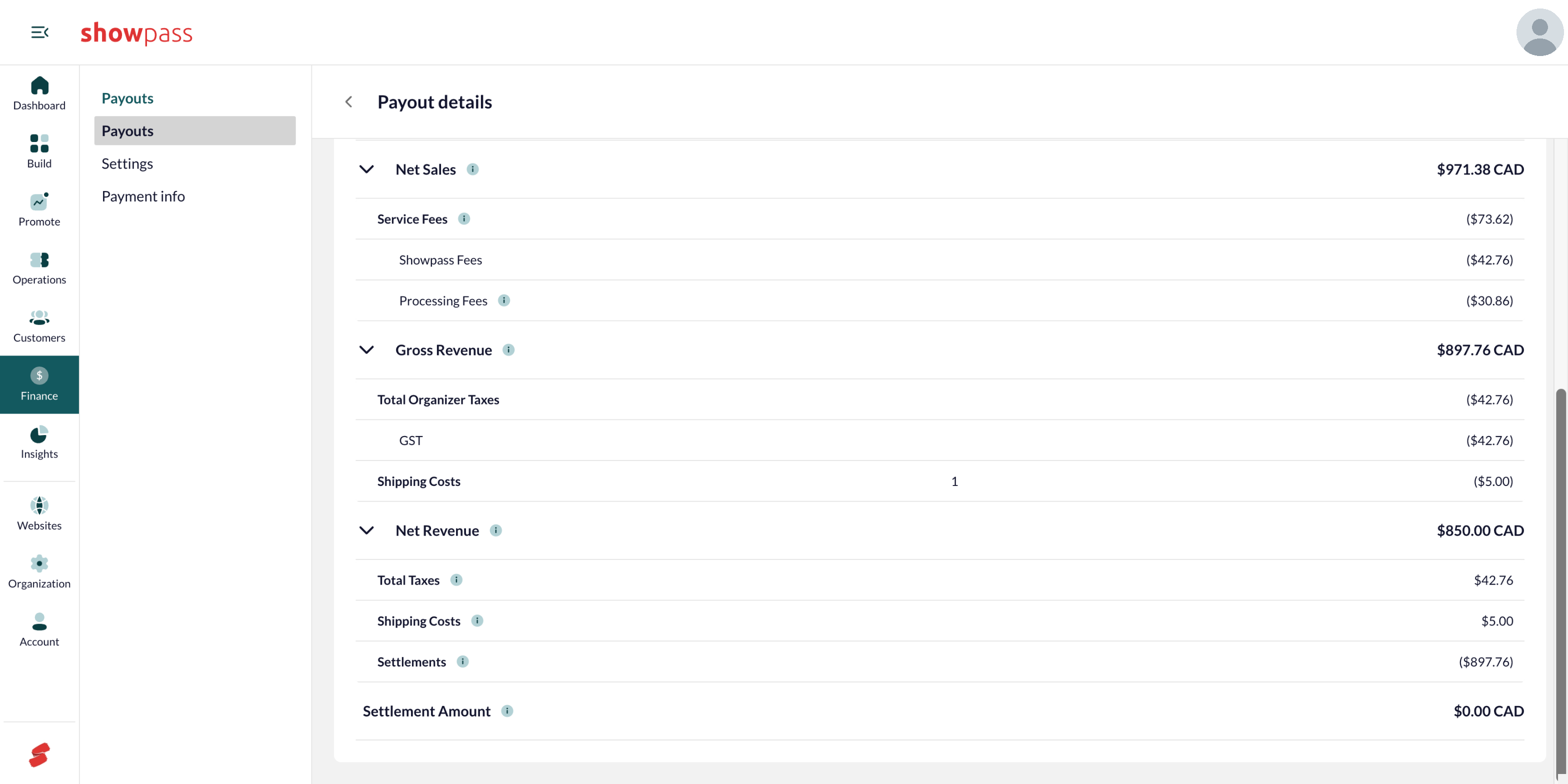Click the $850.00 CAD Net Revenue amount

pyautogui.click(x=1479, y=530)
